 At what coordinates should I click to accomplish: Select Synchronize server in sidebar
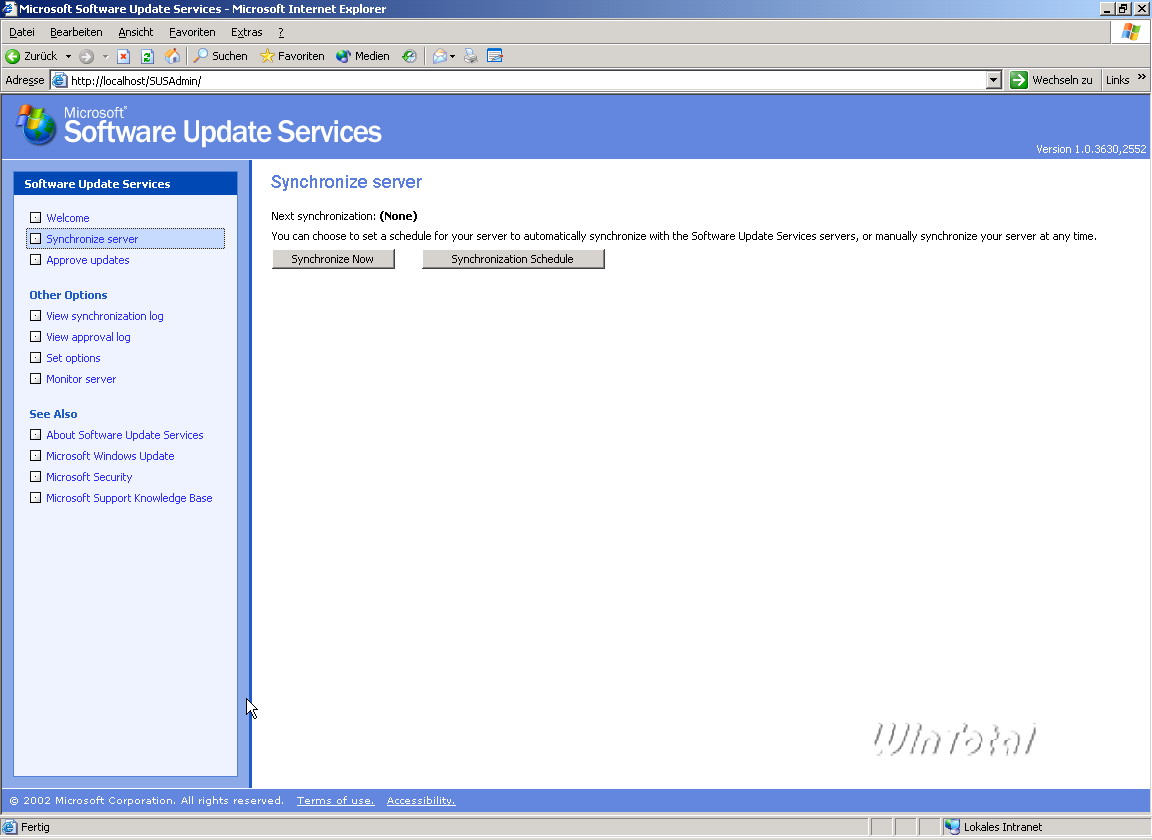[x=126, y=239]
